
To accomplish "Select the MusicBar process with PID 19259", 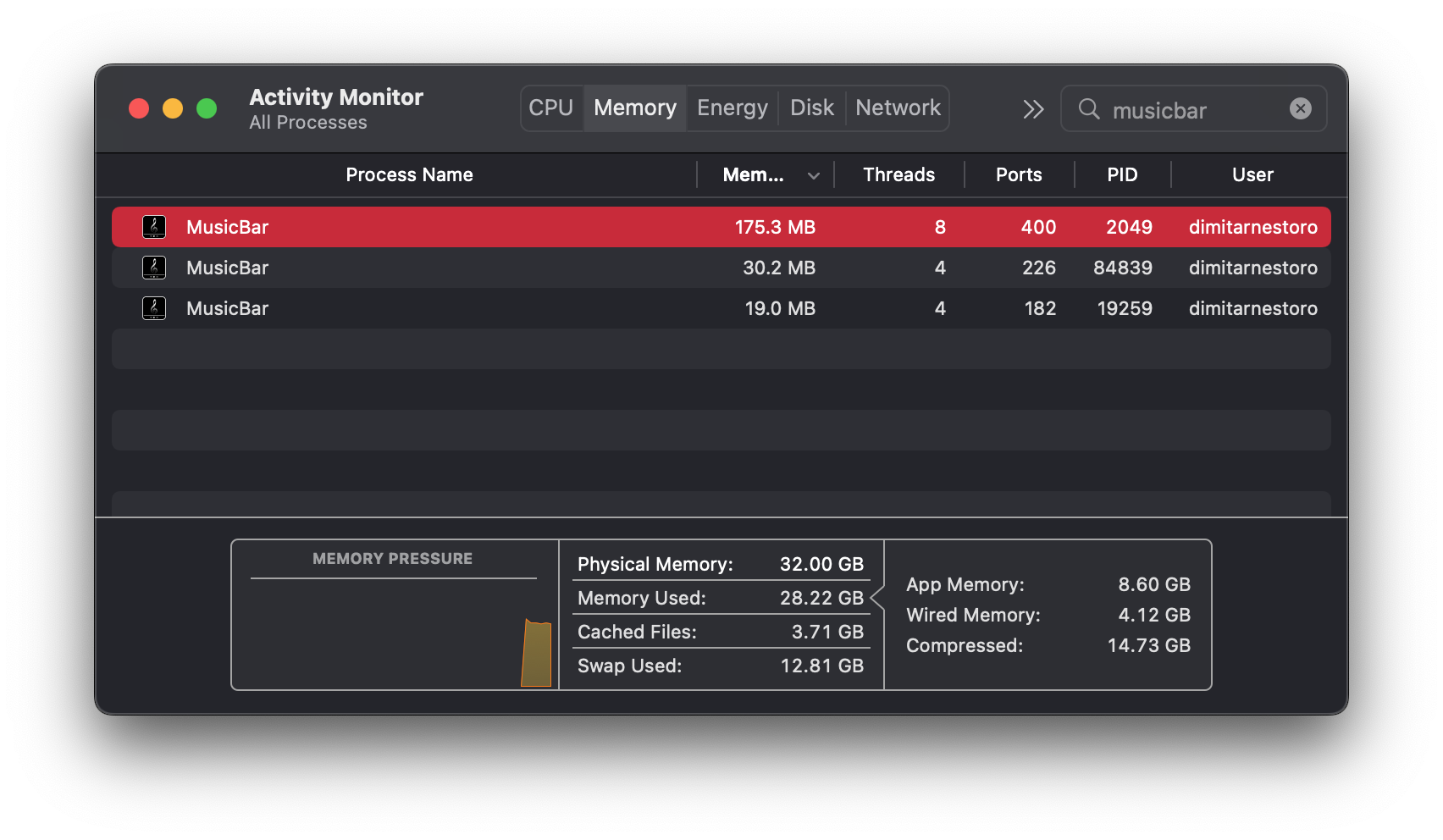I will [721, 308].
